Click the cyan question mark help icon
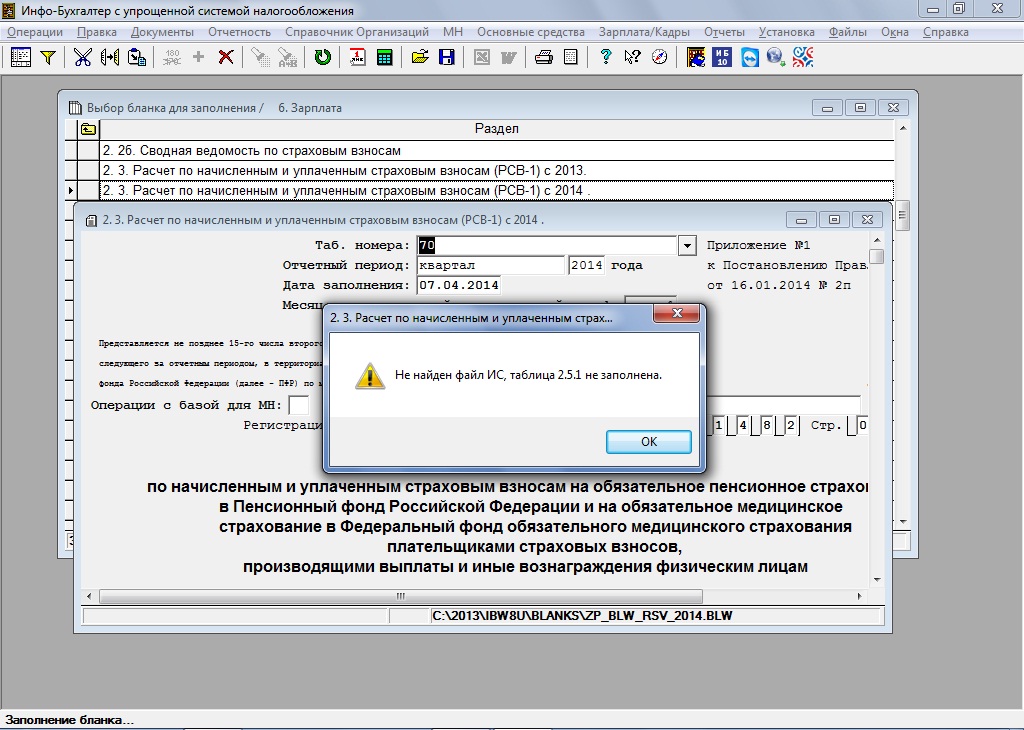1024x730 pixels. pos(605,57)
